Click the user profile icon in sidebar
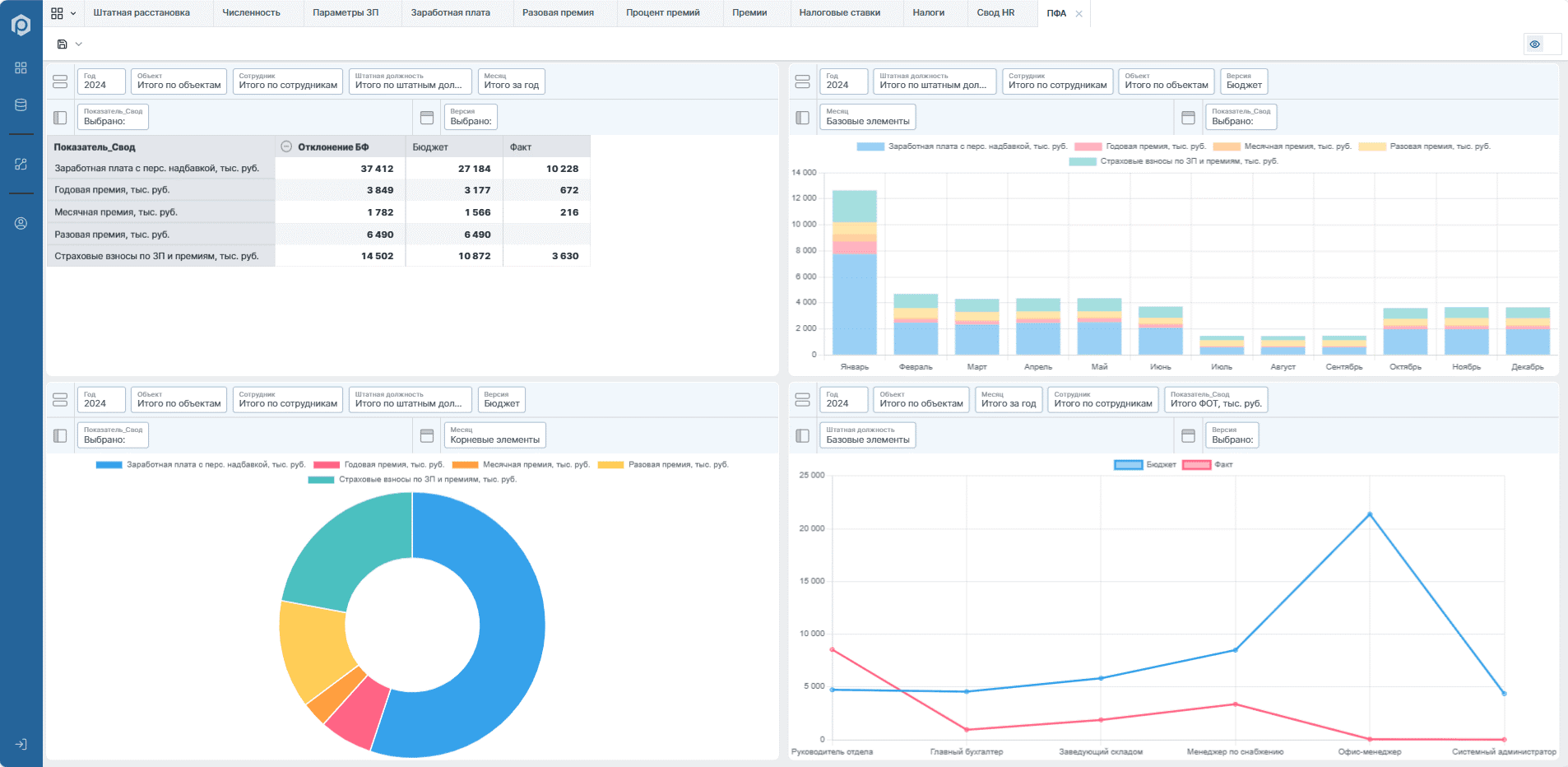 (21, 223)
